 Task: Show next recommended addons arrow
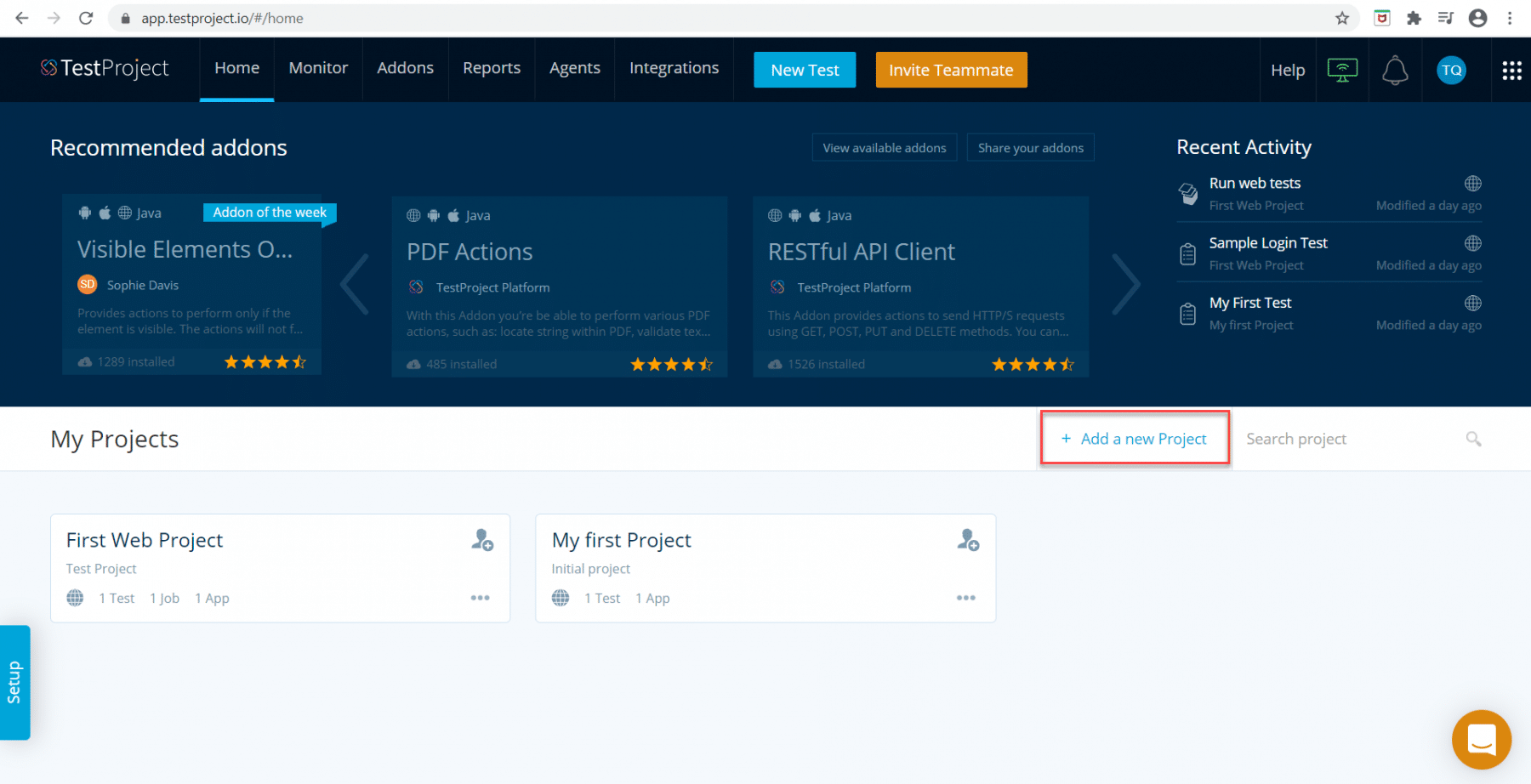(1126, 284)
